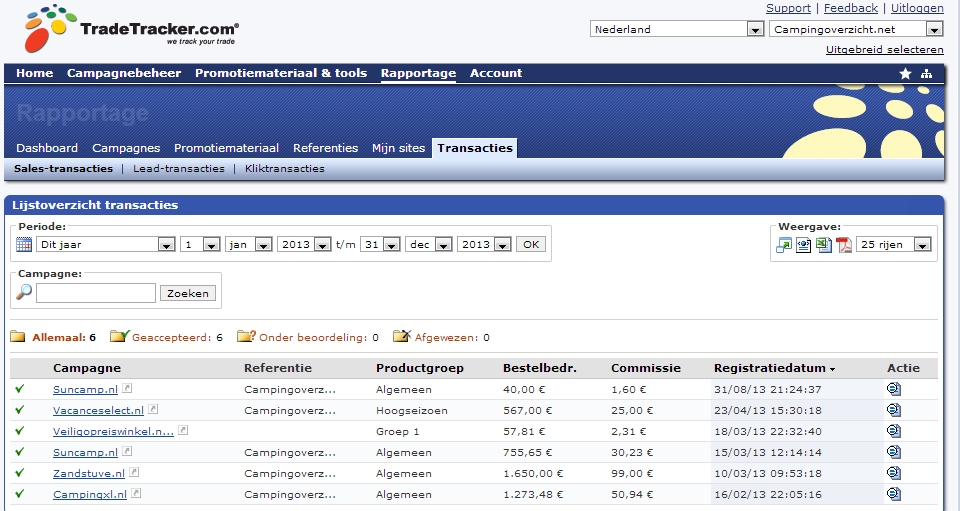The height and width of the screenshot is (511, 960).
Task: Open the Support link
Action: pos(789,8)
